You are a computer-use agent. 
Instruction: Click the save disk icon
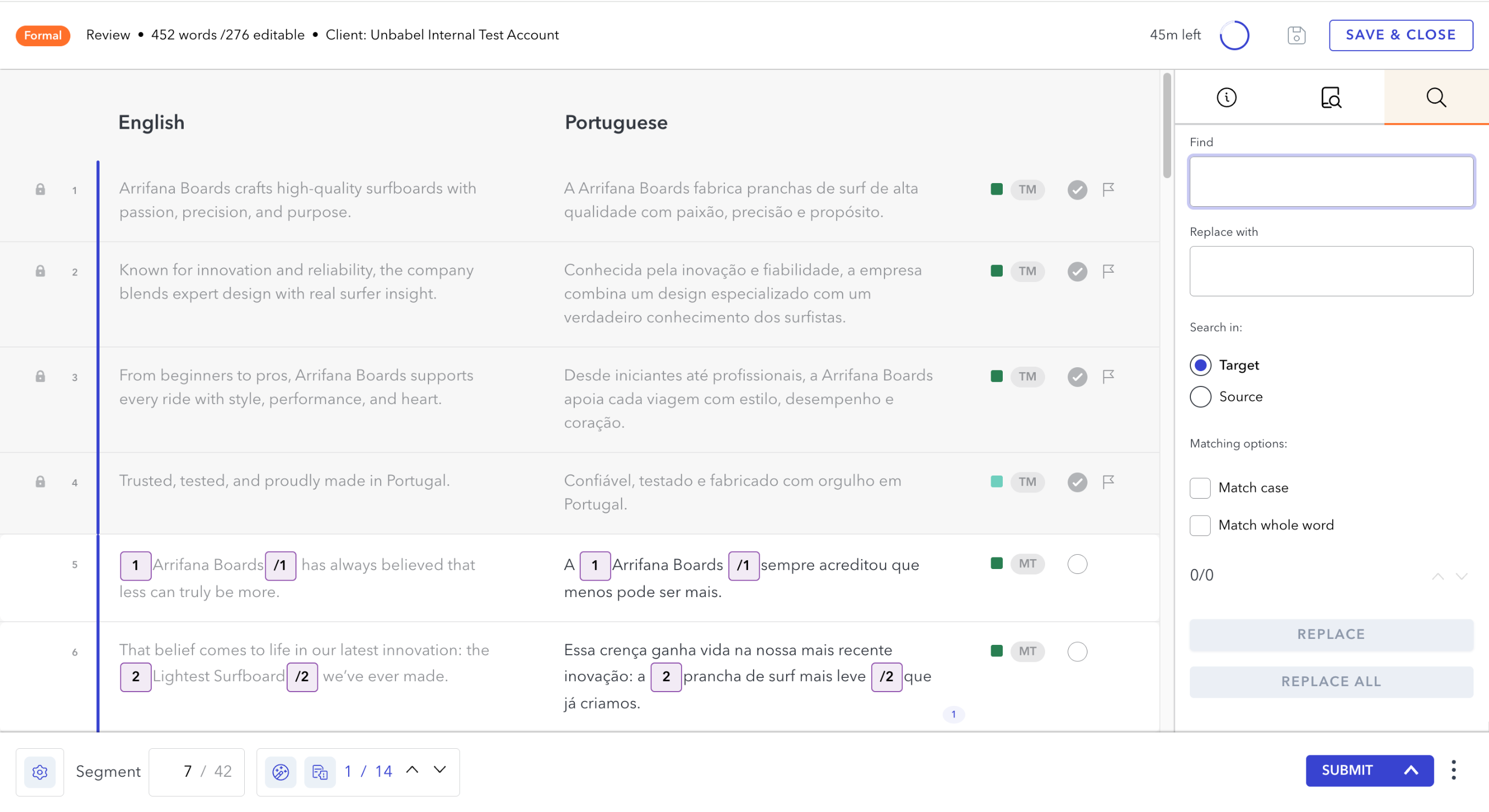coord(1296,35)
